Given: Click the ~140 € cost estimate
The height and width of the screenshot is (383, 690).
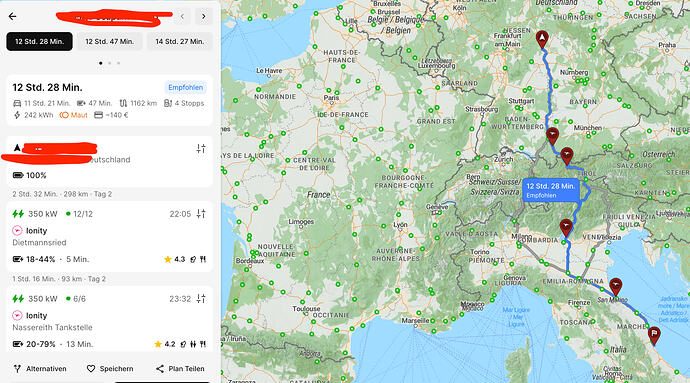Looking at the screenshot, I should click(111, 115).
